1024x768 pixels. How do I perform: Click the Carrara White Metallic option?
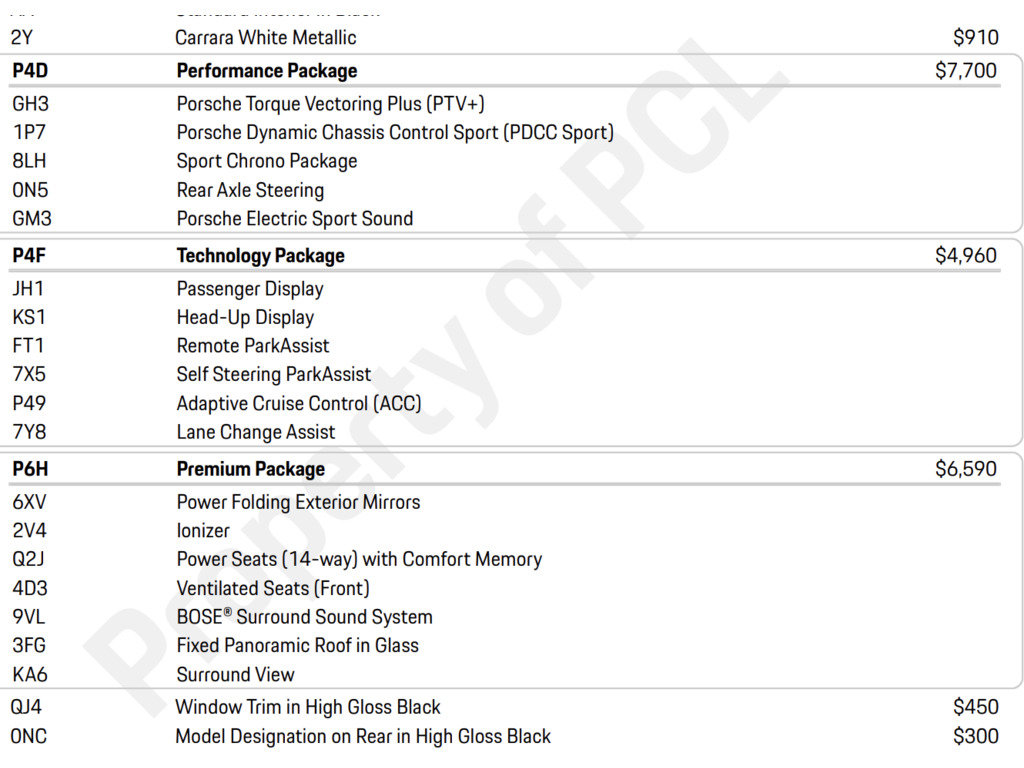[265, 38]
